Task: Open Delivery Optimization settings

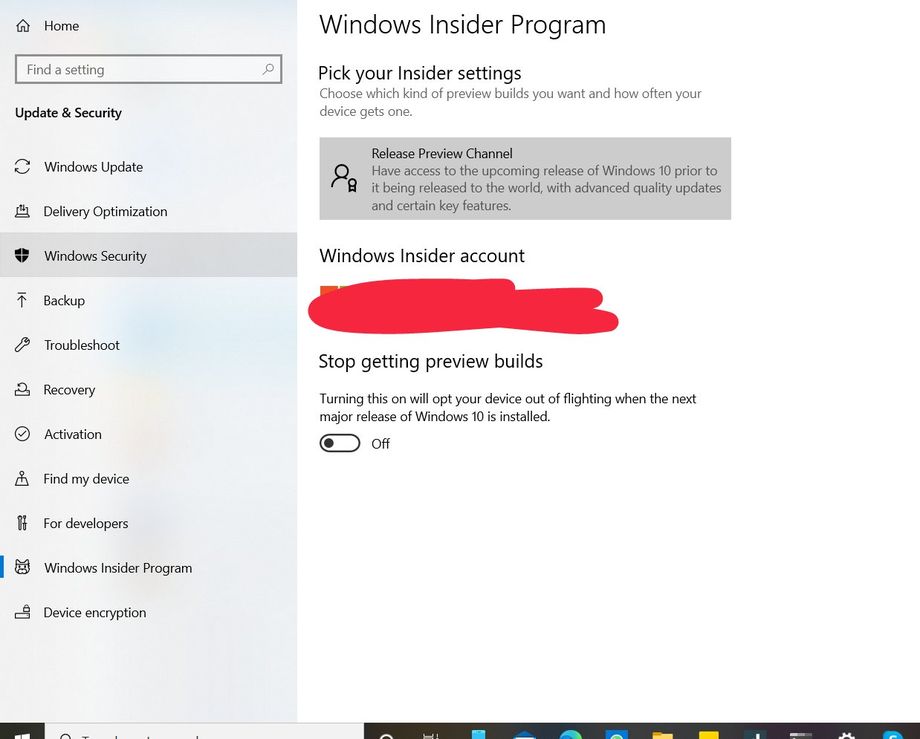Action: pos(148,211)
